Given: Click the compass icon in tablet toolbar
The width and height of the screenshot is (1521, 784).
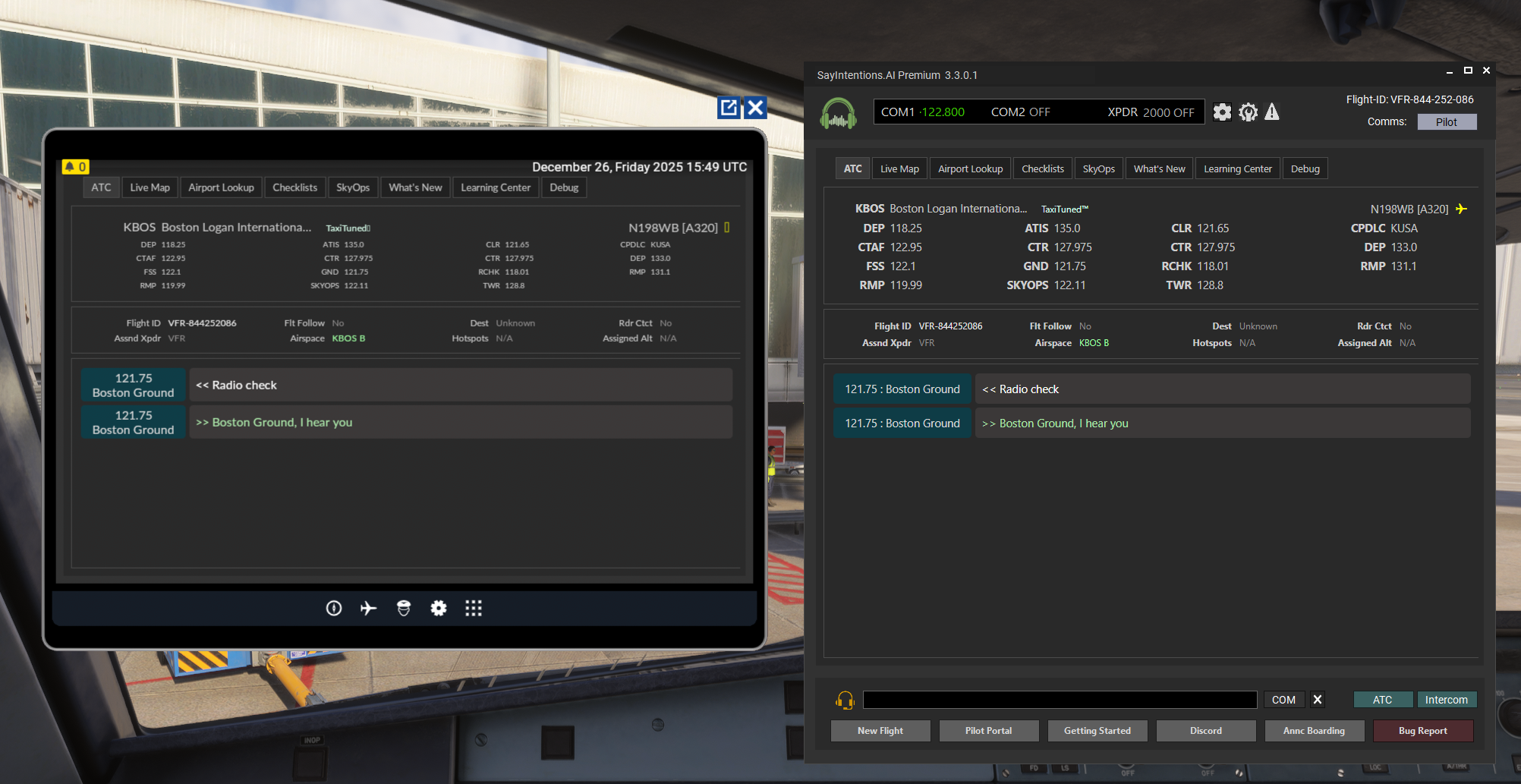Looking at the screenshot, I should click(x=334, y=608).
